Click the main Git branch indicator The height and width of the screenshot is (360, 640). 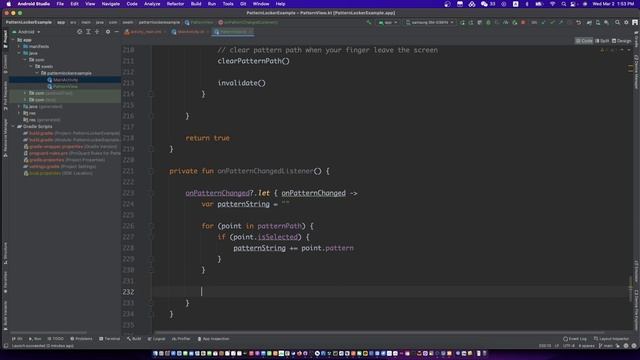coord(606,346)
